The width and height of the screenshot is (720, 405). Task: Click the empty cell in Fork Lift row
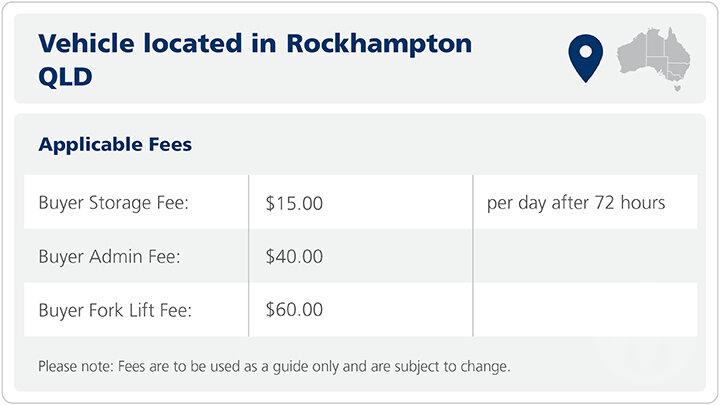[584, 310]
